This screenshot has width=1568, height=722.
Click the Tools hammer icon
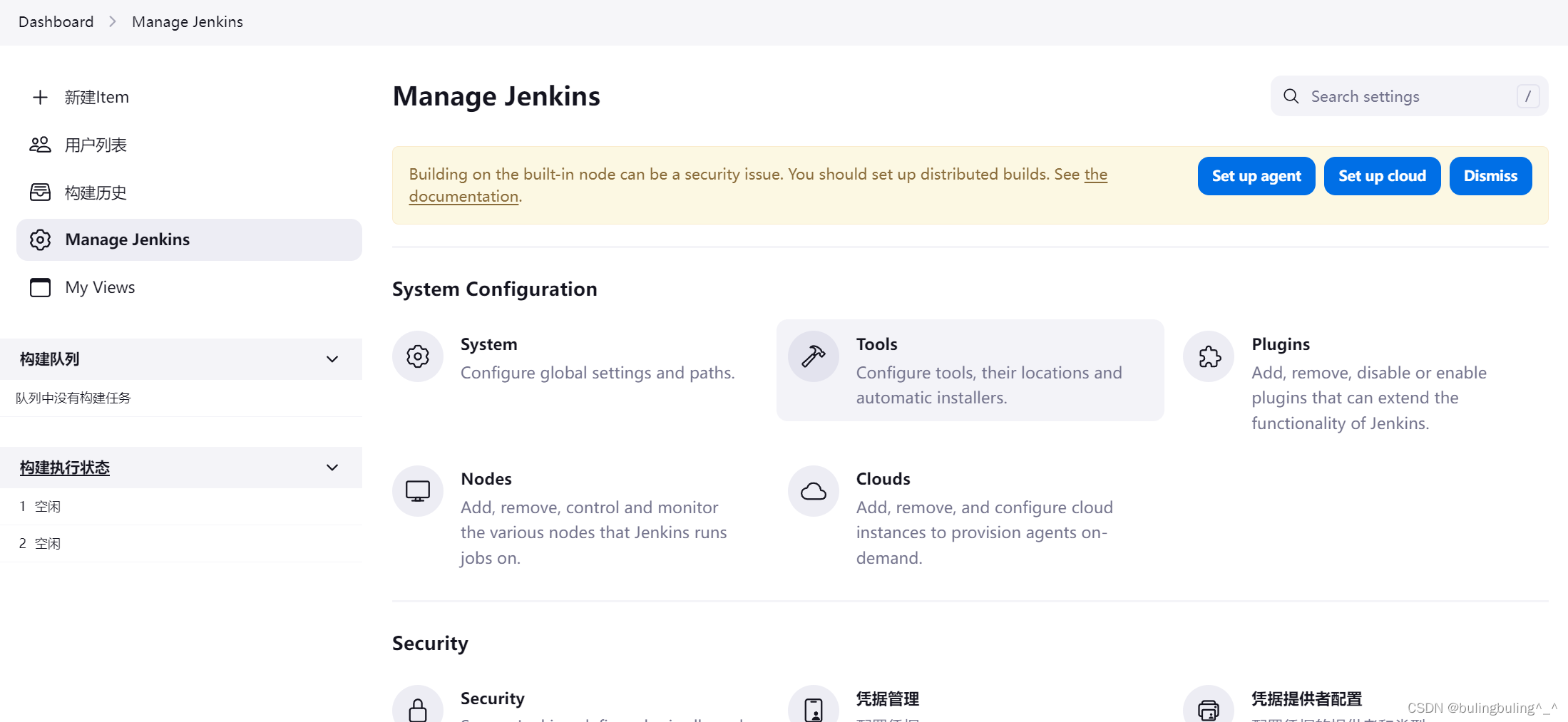click(x=814, y=356)
